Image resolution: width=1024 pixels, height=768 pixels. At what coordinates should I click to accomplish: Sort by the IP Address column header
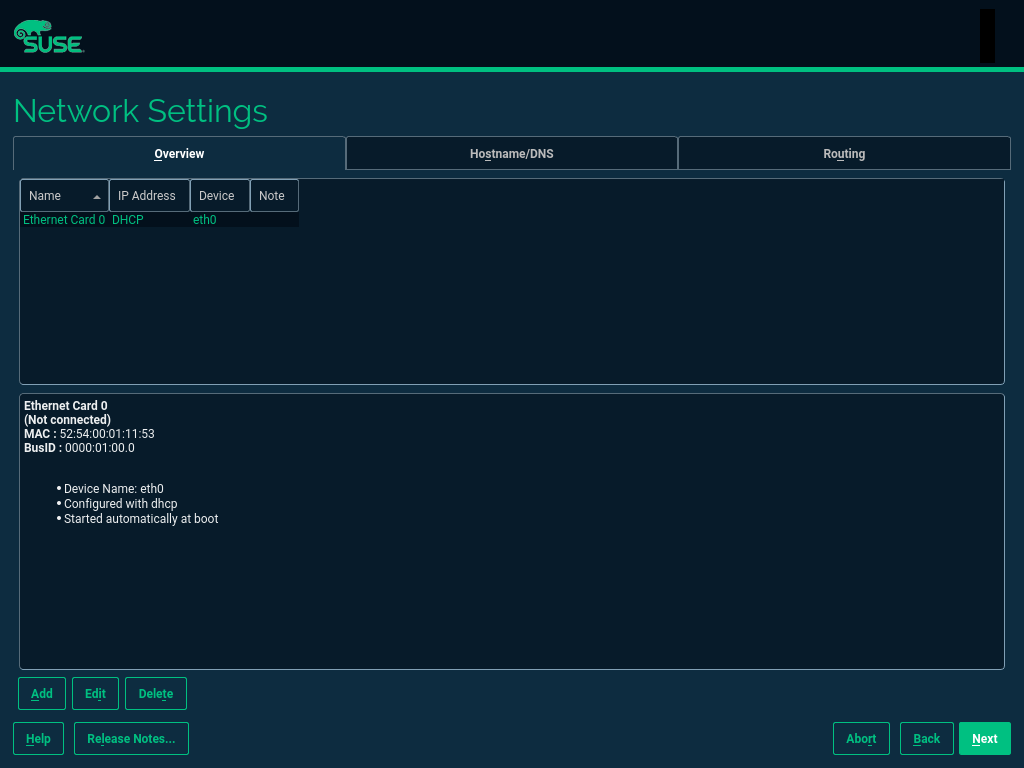tap(148, 196)
